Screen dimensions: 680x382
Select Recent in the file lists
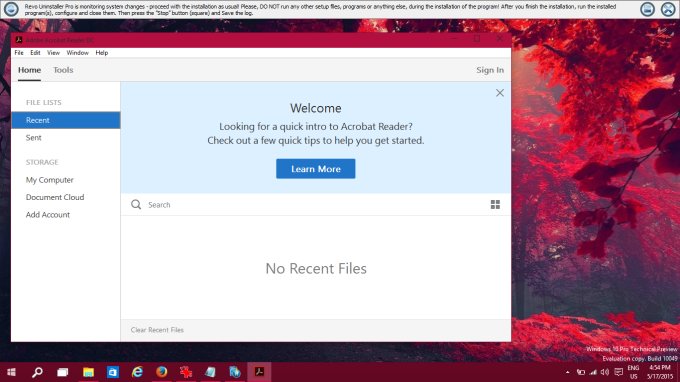(x=65, y=120)
